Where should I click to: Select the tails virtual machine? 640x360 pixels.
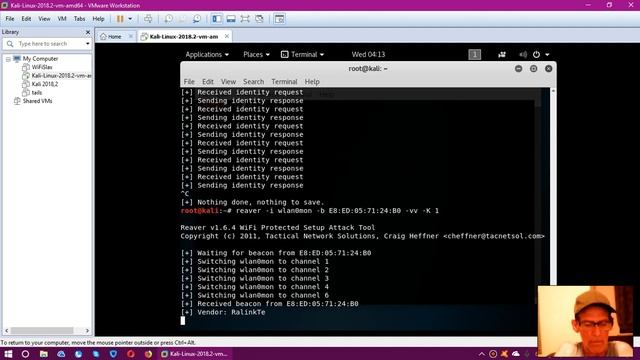[37, 93]
